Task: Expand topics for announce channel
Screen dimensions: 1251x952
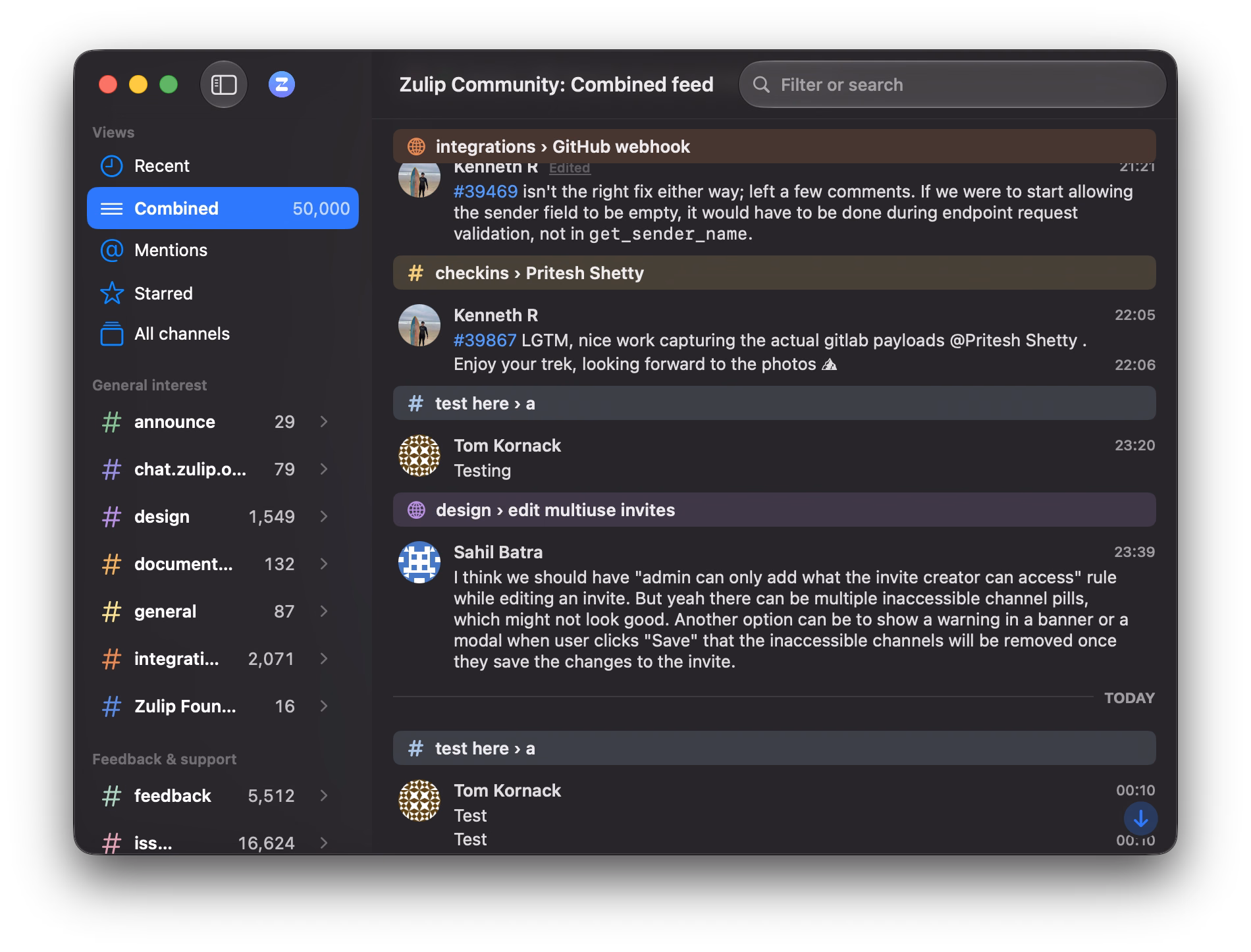Action: 324,422
